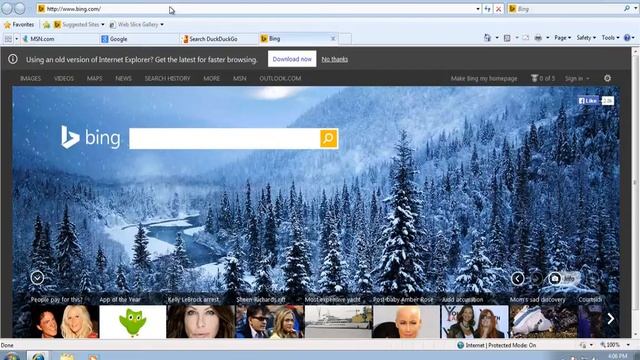The height and width of the screenshot is (360, 640).
Task: Click the Home icon in command bar
Action: tap(487, 38)
